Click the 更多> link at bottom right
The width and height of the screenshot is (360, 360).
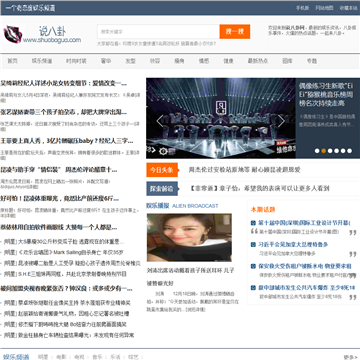point(350,357)
